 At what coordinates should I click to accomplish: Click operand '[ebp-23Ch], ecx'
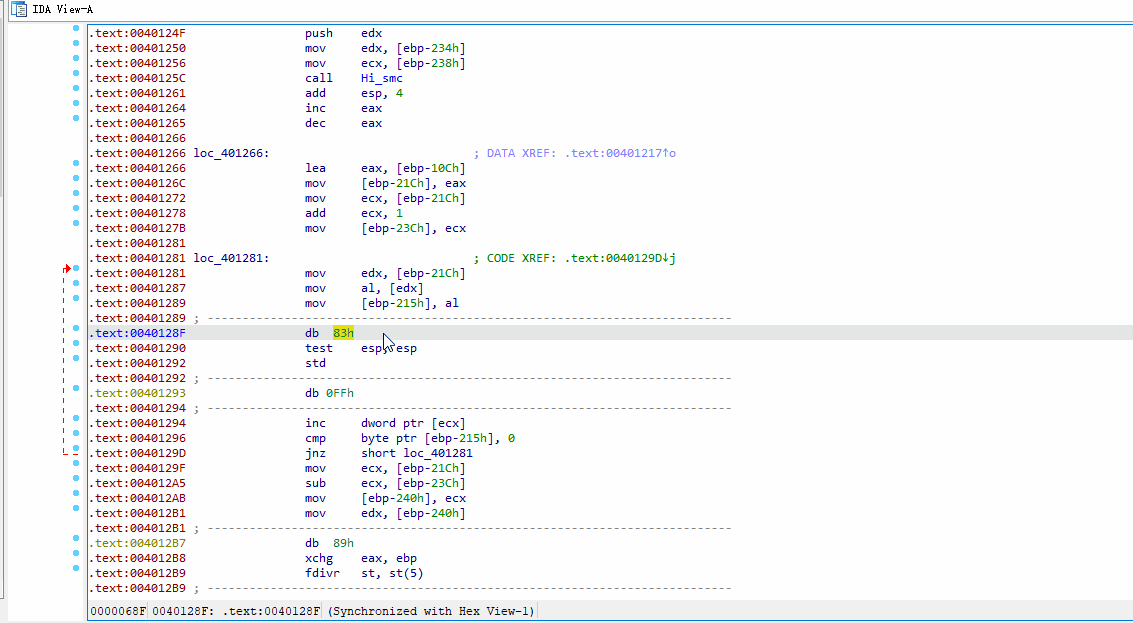tap(413, 228)
